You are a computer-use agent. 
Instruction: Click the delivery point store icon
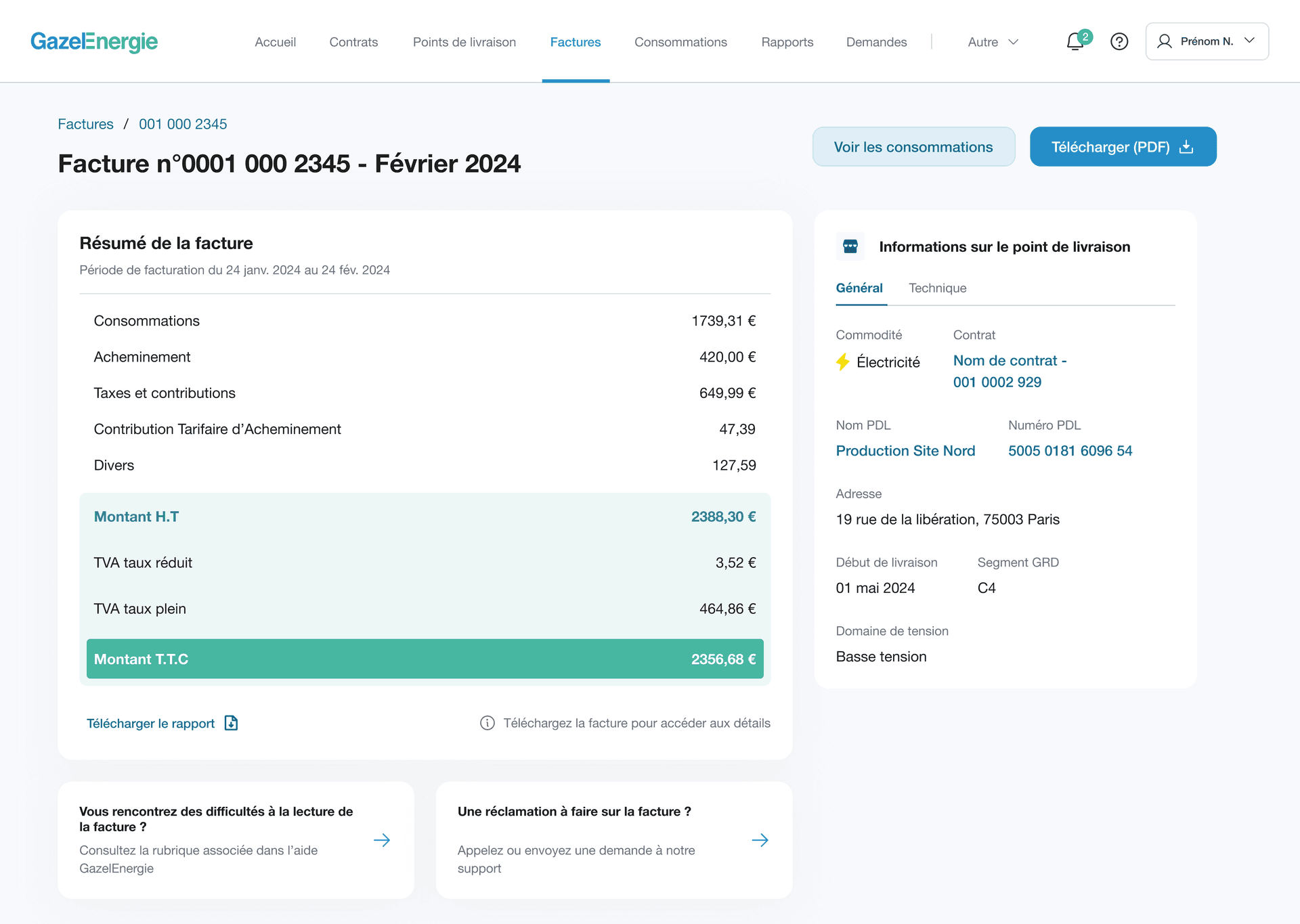tap(850, 246)
